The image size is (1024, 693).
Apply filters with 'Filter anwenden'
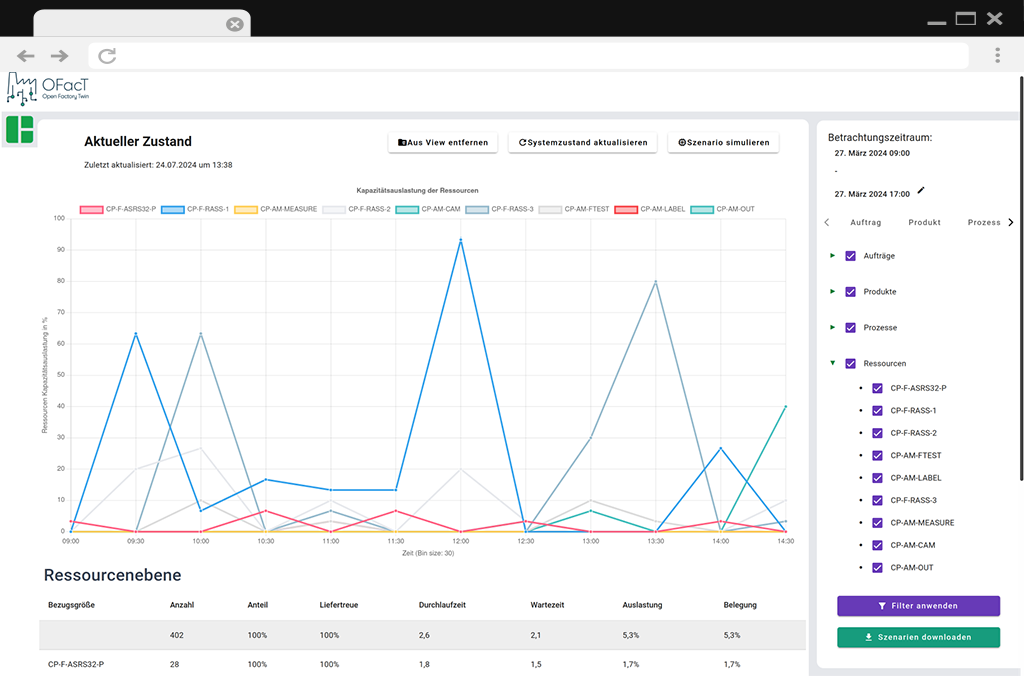pos(918,606)
